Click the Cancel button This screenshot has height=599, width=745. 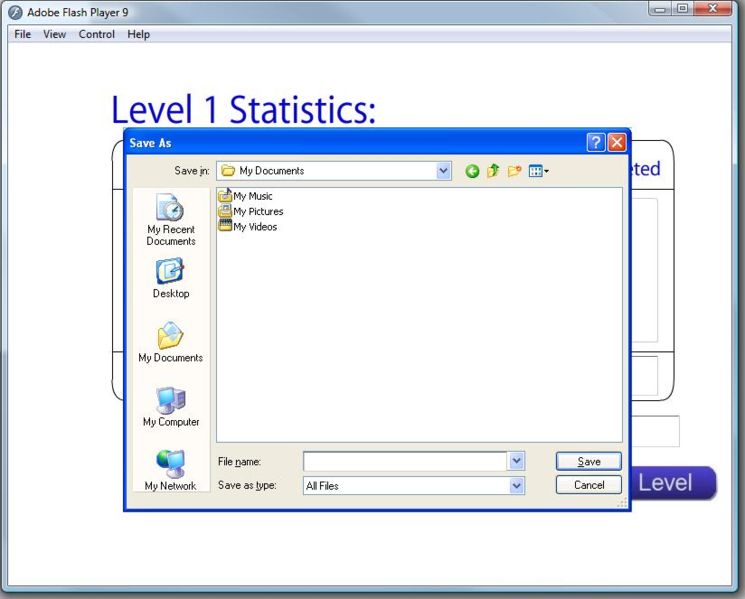(x=589, y=485)
